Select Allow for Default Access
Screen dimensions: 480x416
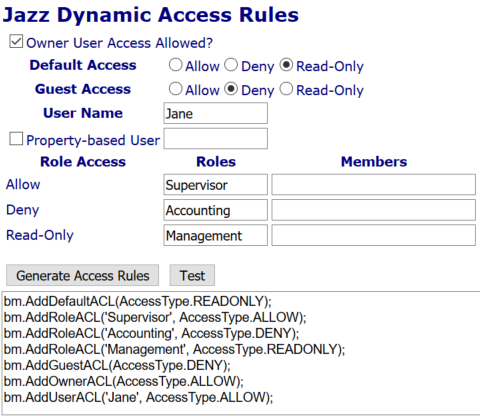[175, 65]
